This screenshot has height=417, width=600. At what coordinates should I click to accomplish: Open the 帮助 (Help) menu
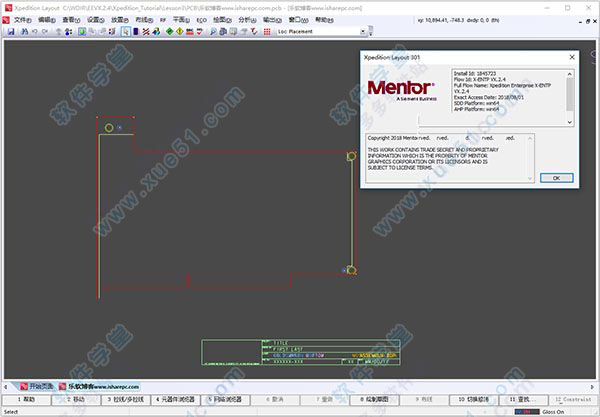(324, 19)
